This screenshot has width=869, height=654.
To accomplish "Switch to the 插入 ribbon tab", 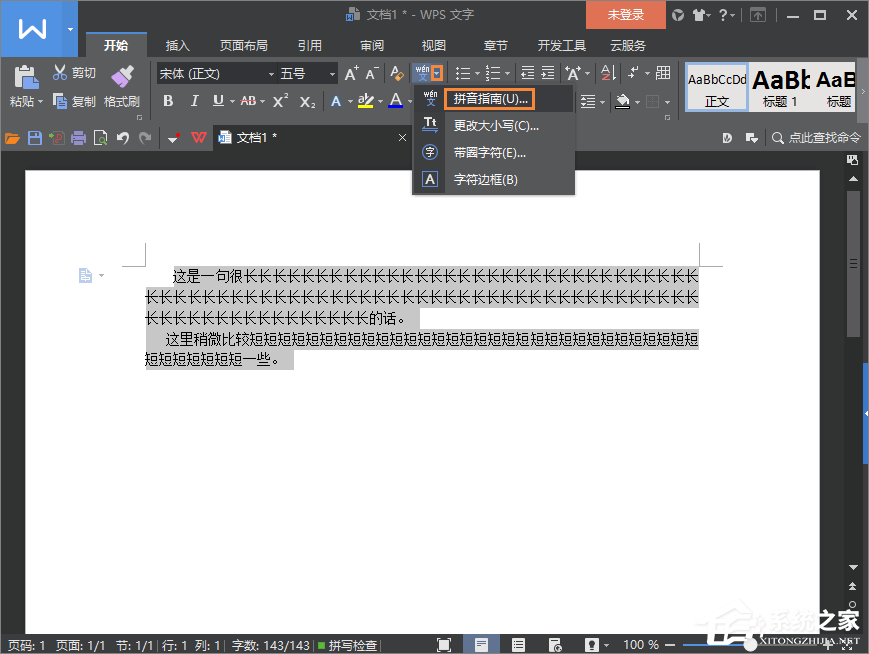I will 178,46.
